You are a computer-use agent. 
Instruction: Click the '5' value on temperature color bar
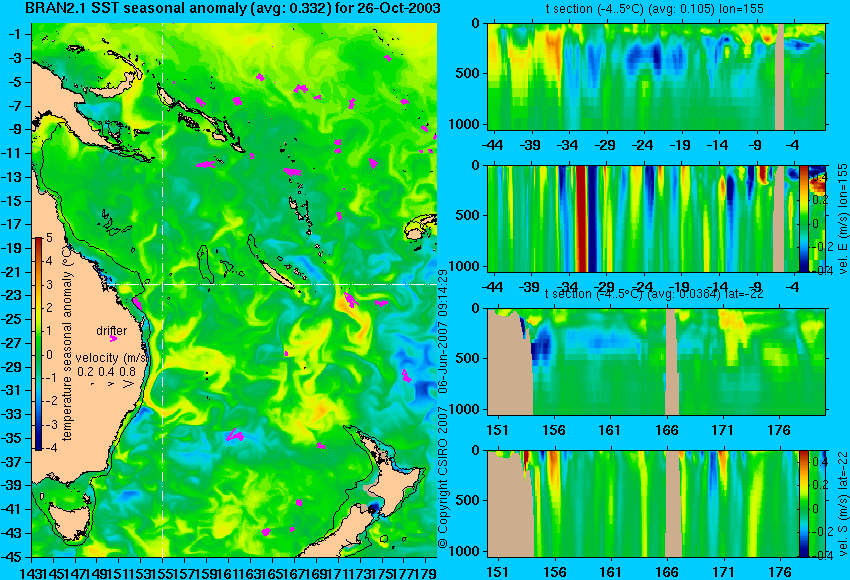coord(49,238)
